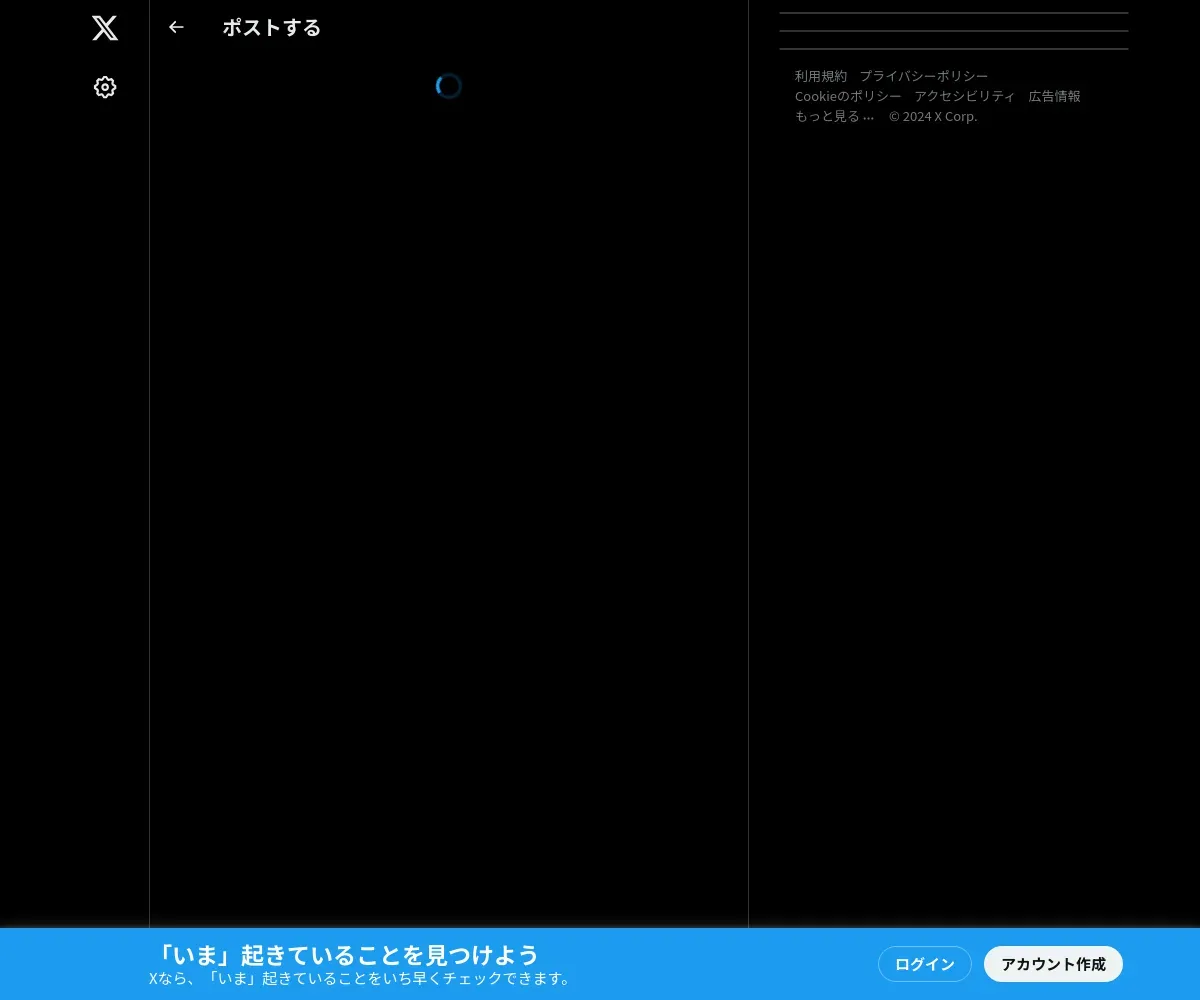Viewport: 1200px width, 1000px height.
Task: Go back using the left arrow icon
Action: (176, 27)
